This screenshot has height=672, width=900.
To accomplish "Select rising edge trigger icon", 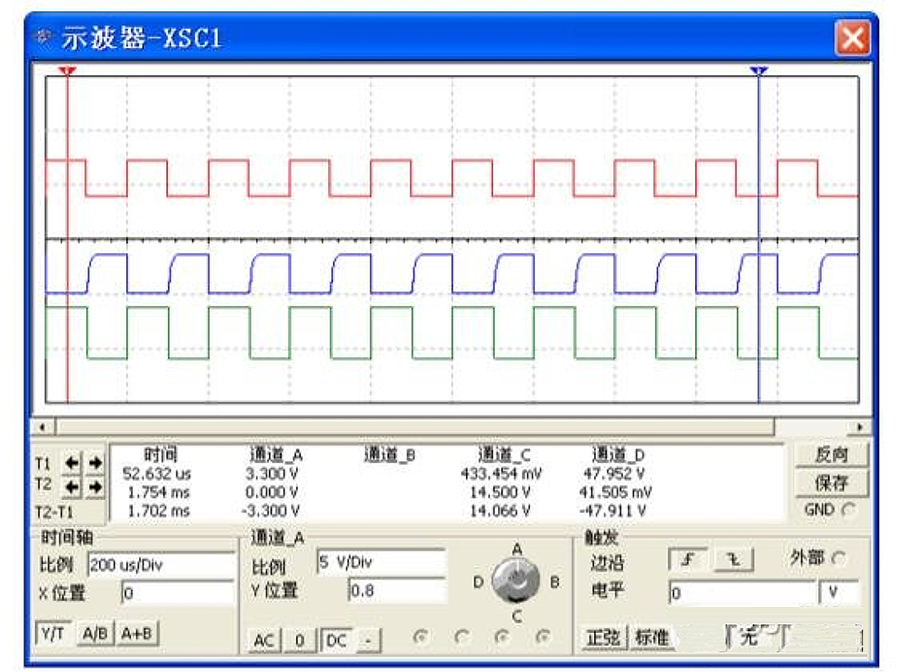I will (686, 560).
